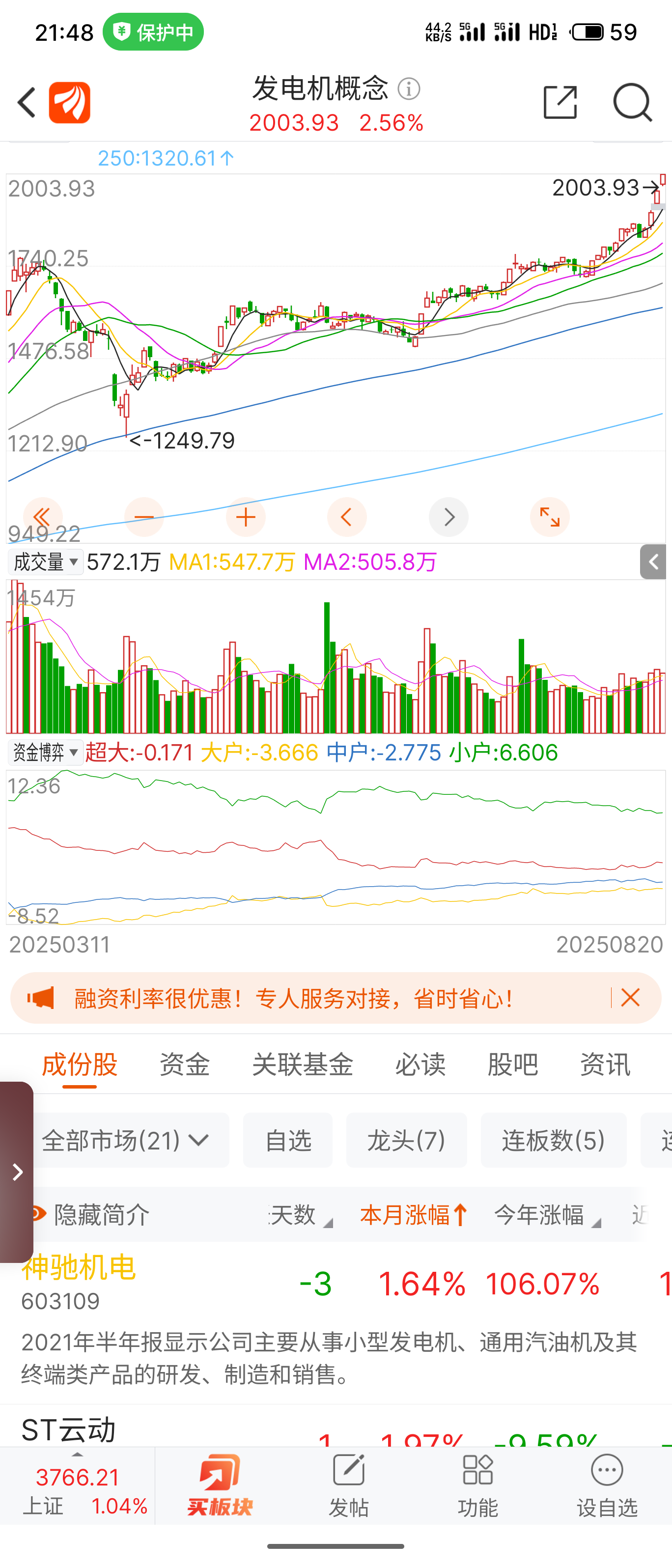672x1568 pixels.
Task: Tap 小户:6.606 fund flow value
Action: [x=504, y=753]
